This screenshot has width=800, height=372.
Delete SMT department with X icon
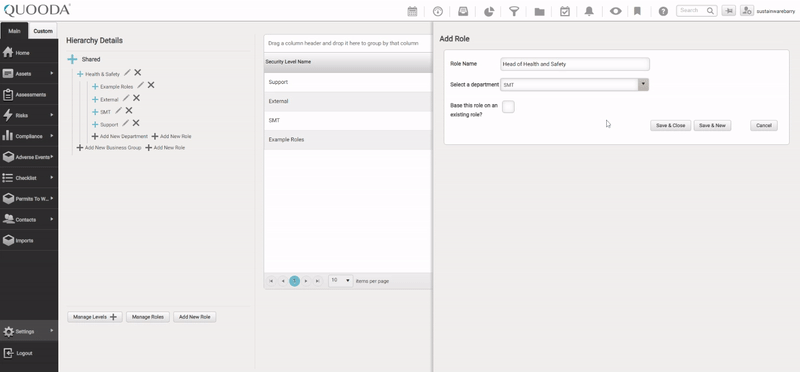(129, 110)
